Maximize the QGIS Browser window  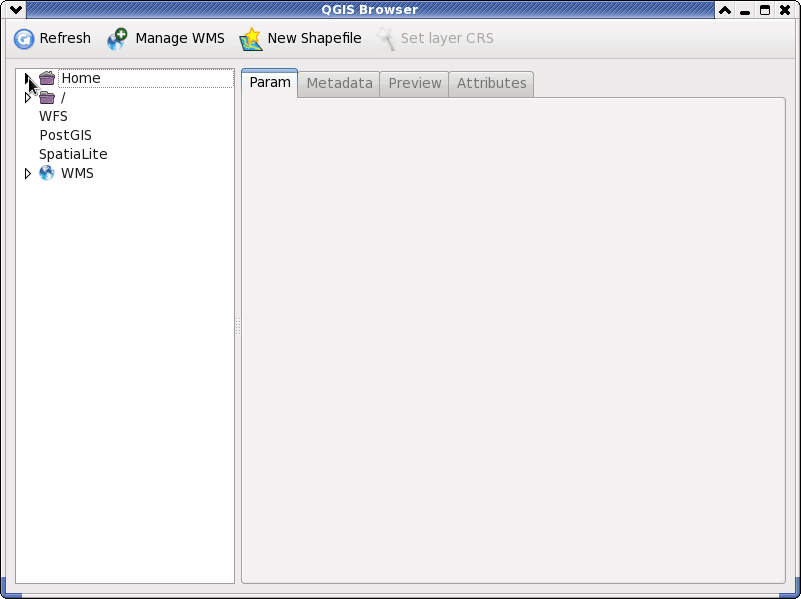(765, 10)
